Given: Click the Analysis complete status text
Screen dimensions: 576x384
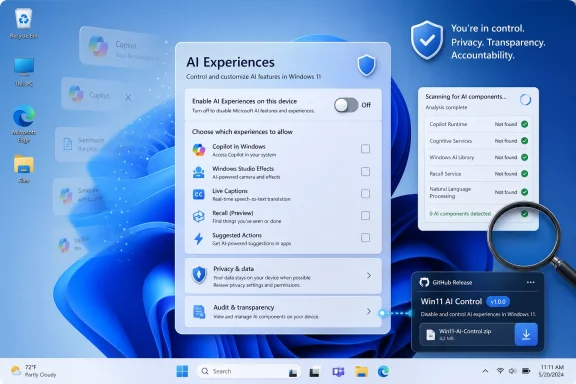Looking at the screenshot, I should click(x=446, y=107).
